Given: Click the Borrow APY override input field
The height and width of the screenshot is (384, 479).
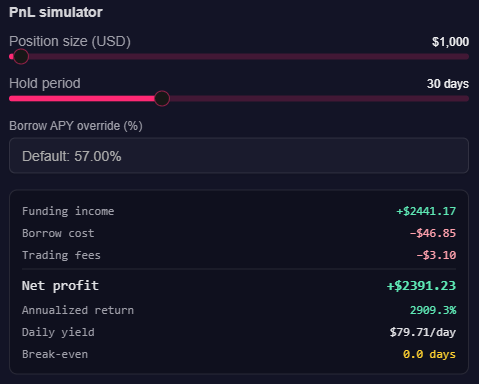Looking at the screenshot, I should coord(239,156).
